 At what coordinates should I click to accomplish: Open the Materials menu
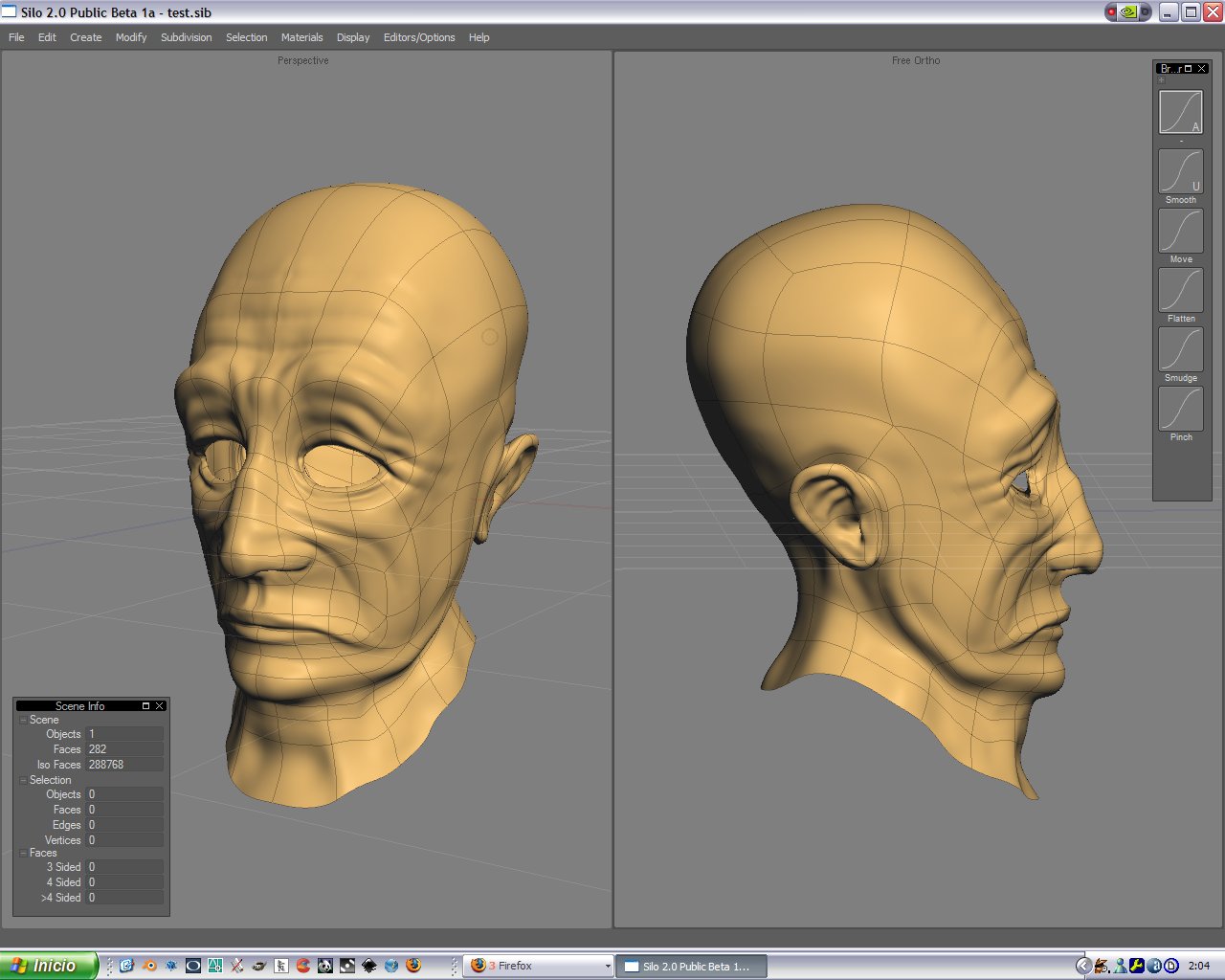pyautogui.click(x=301, y=37)
